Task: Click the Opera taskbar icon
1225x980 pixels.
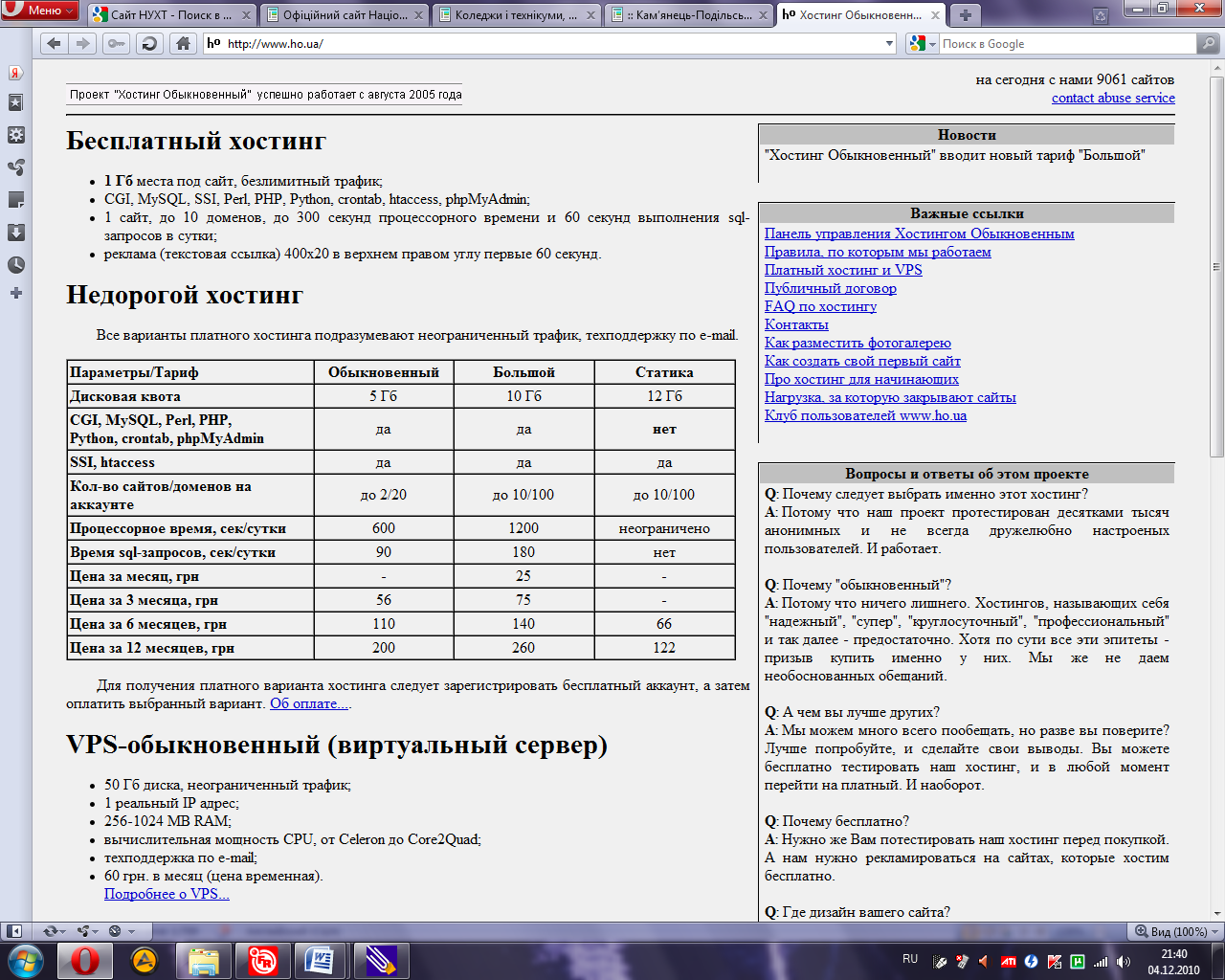Action: tap(84, 960)
